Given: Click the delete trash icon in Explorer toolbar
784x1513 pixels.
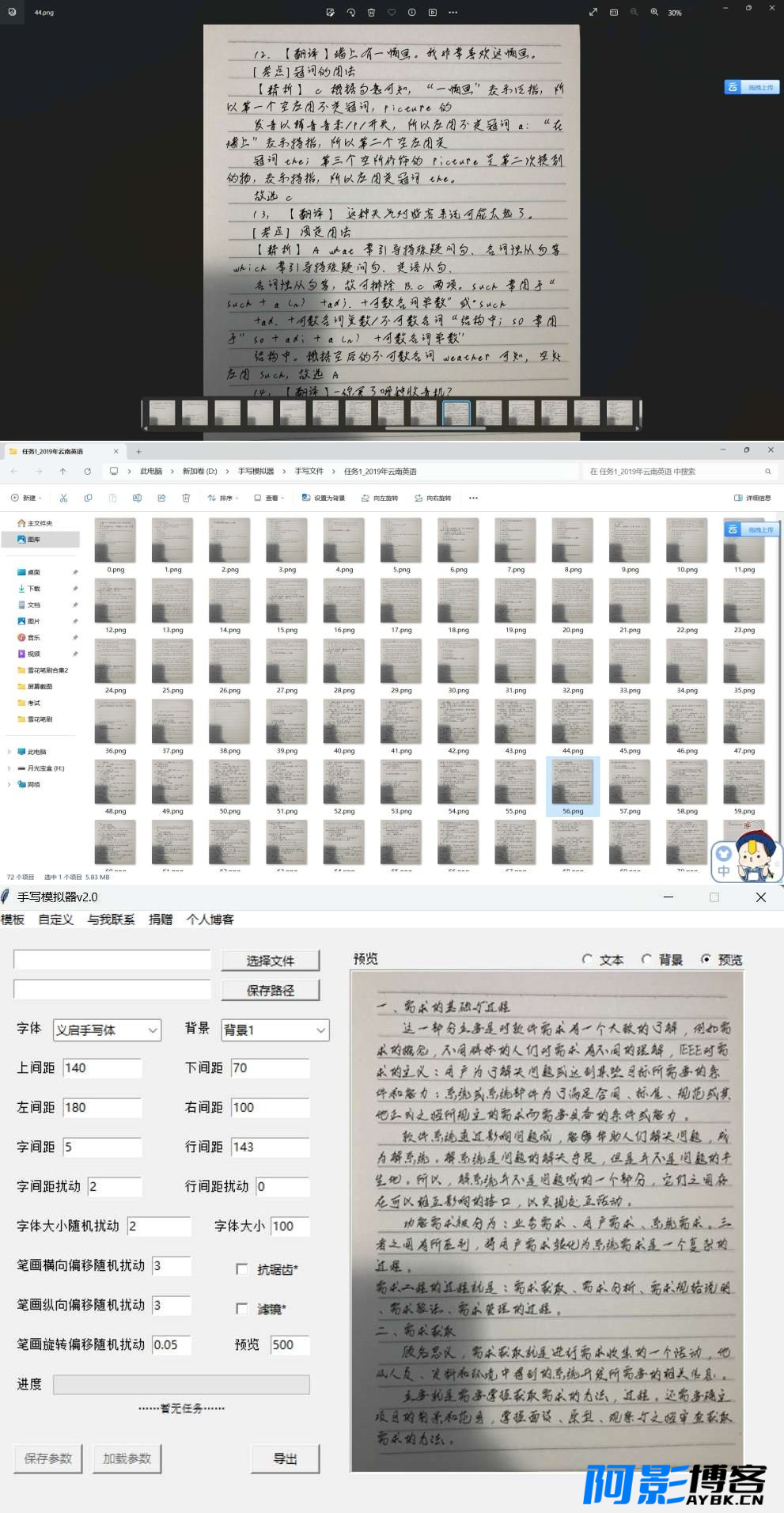Looking at the screenshot, I should click(x=186, y=498).
